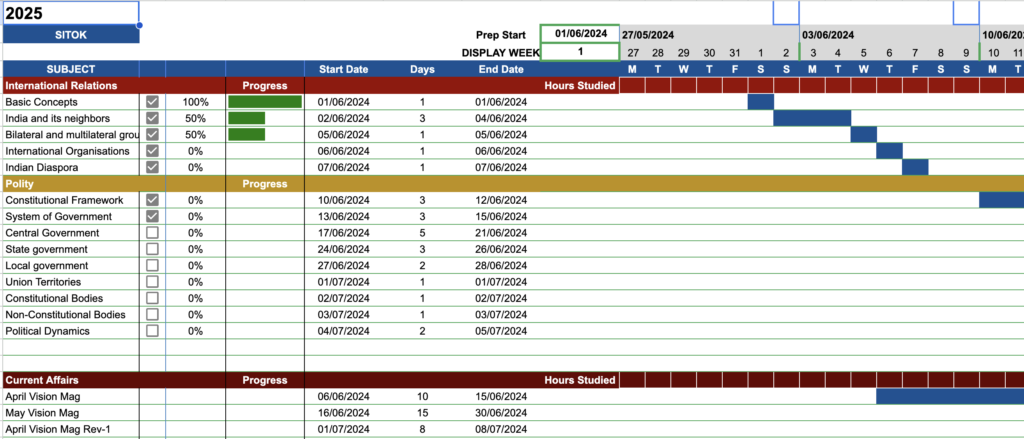Toggle International Organisations checkbox
This screenshot has width=1024, height=439.
tap(152, 151)
